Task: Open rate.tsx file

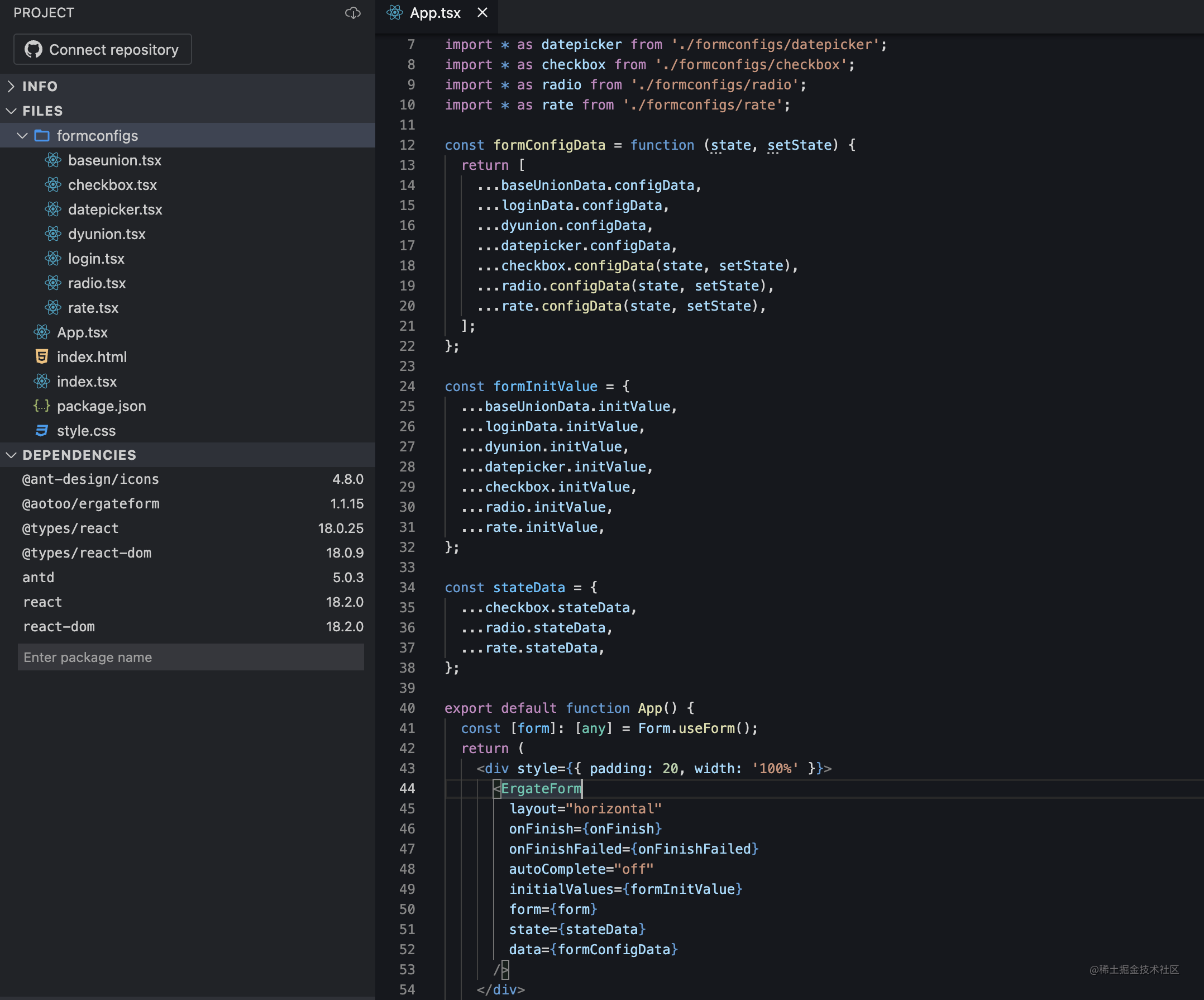Action: (x=93, y=308)
